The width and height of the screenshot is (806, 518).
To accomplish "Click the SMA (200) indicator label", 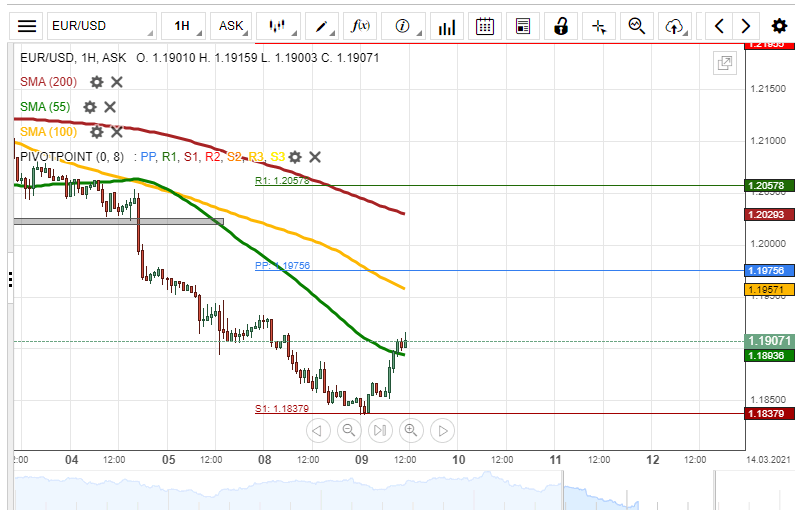I will (48, 82).
